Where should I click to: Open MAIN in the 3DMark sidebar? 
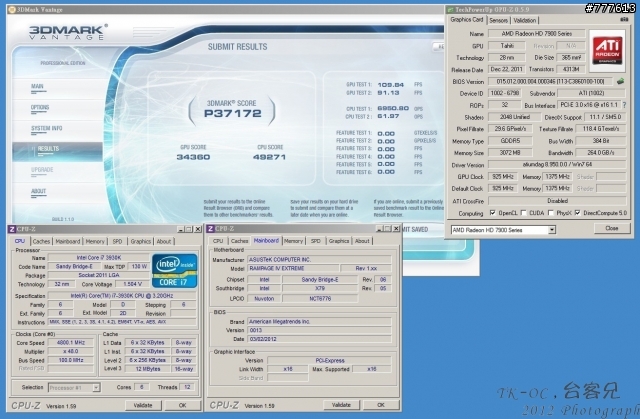click(x=38, y=87)
